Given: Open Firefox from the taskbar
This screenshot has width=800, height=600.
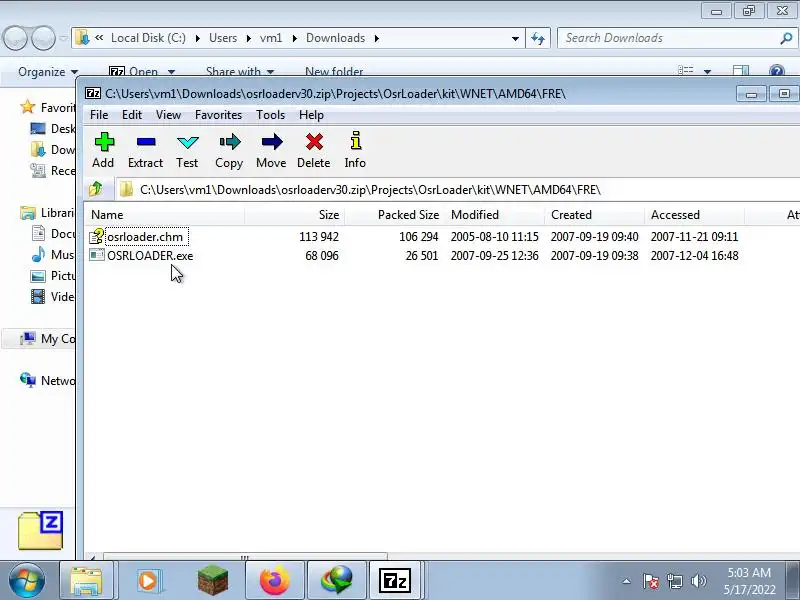Looking at the screenshot, I should click(x=274, y=581).
